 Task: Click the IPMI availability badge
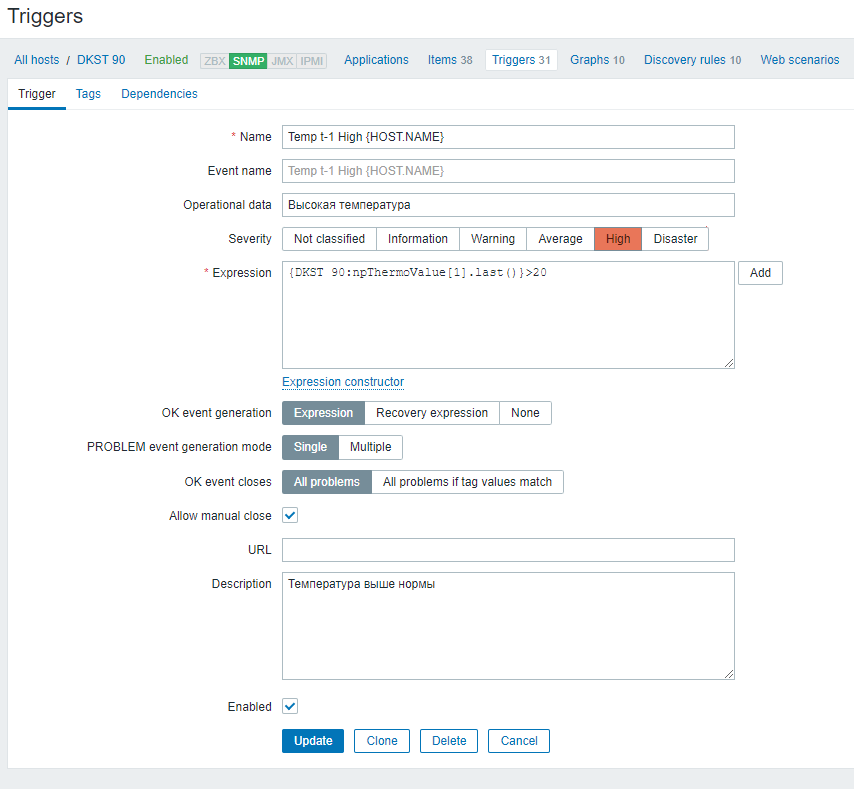312,60
